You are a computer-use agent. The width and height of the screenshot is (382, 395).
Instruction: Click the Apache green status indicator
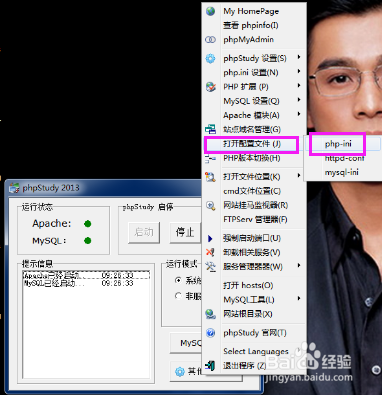(x=88, y=224)
